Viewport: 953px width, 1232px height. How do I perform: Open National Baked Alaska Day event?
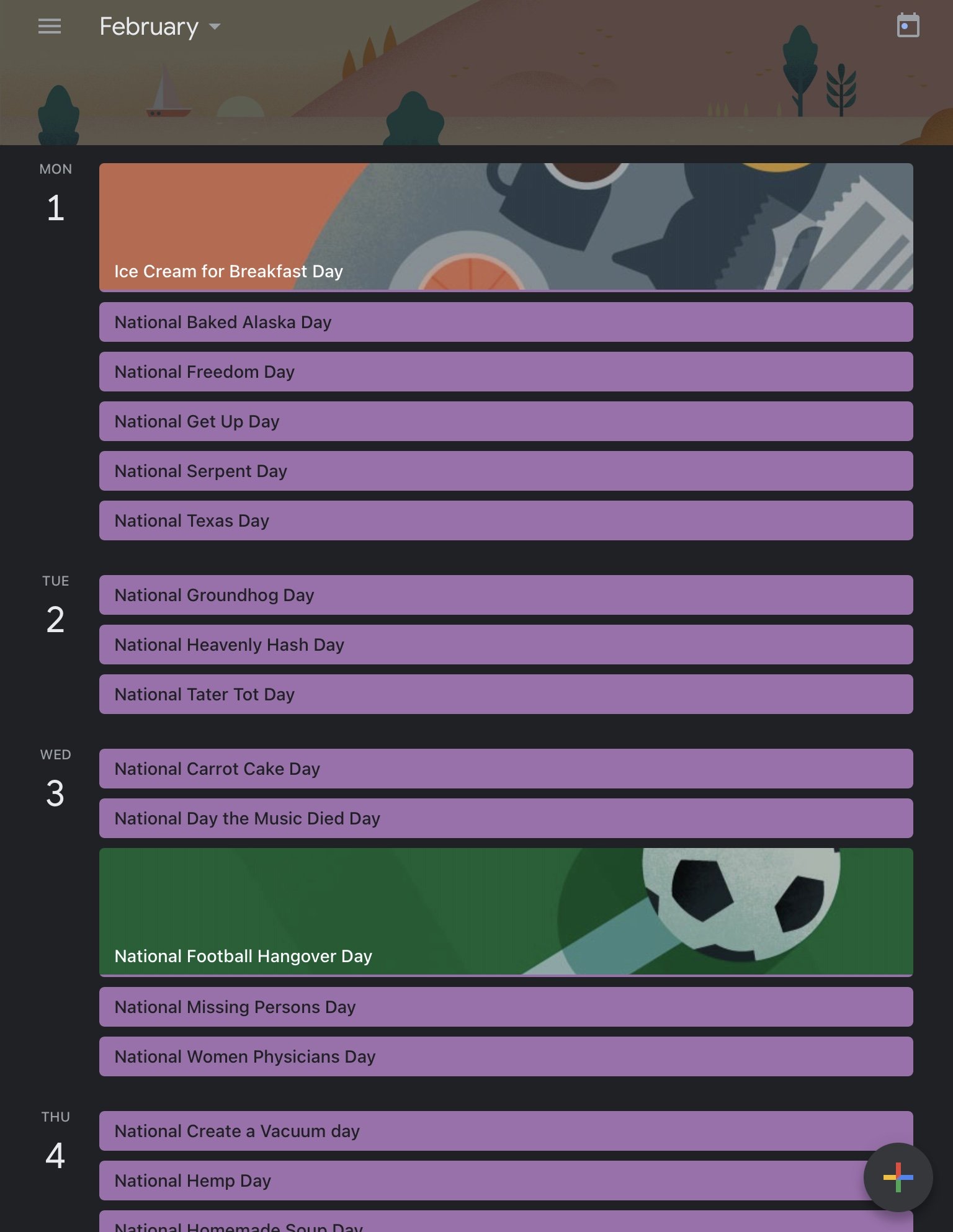[x=506, y=322]
